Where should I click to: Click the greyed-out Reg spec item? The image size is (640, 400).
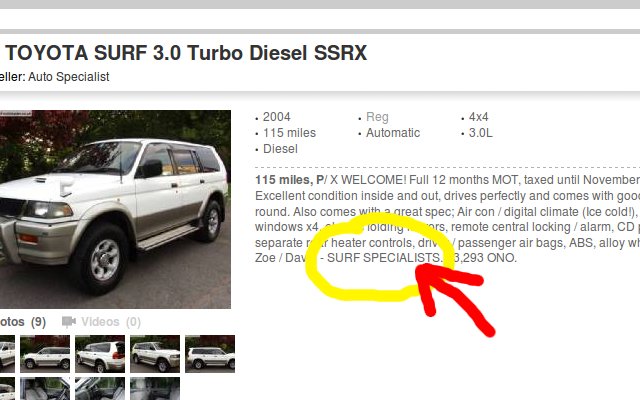click(377, 117)
